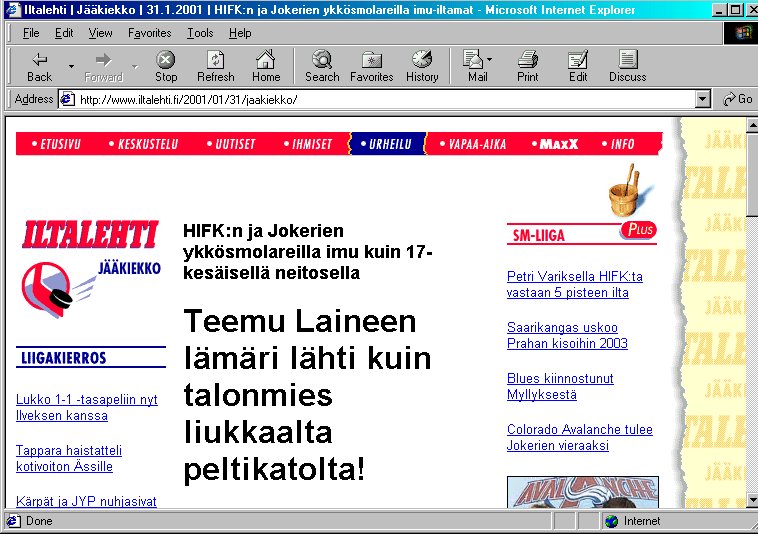Click the vertical scrollbar up arrow
The width and height of the screenshot is (758, 534).
pos(752,126)
